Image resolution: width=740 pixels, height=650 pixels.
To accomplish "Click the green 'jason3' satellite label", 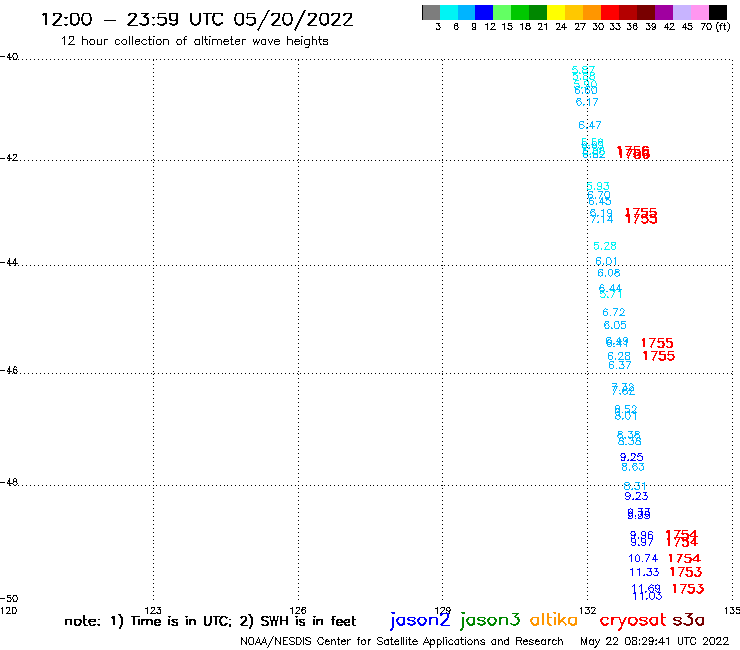I will (x=490, y=620).
